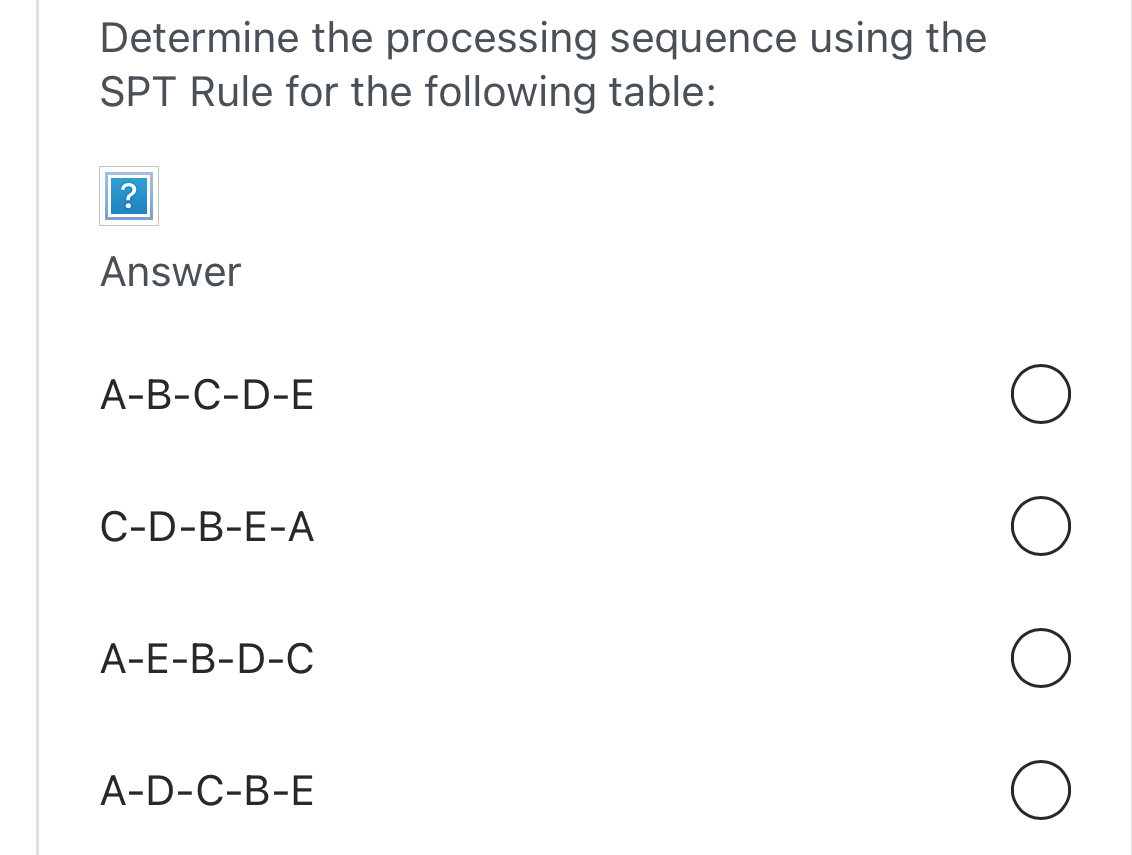Click the missing table image placeholder
Image resolution: width=1132 pixels, height=855 pixels.
pos(128,196)
